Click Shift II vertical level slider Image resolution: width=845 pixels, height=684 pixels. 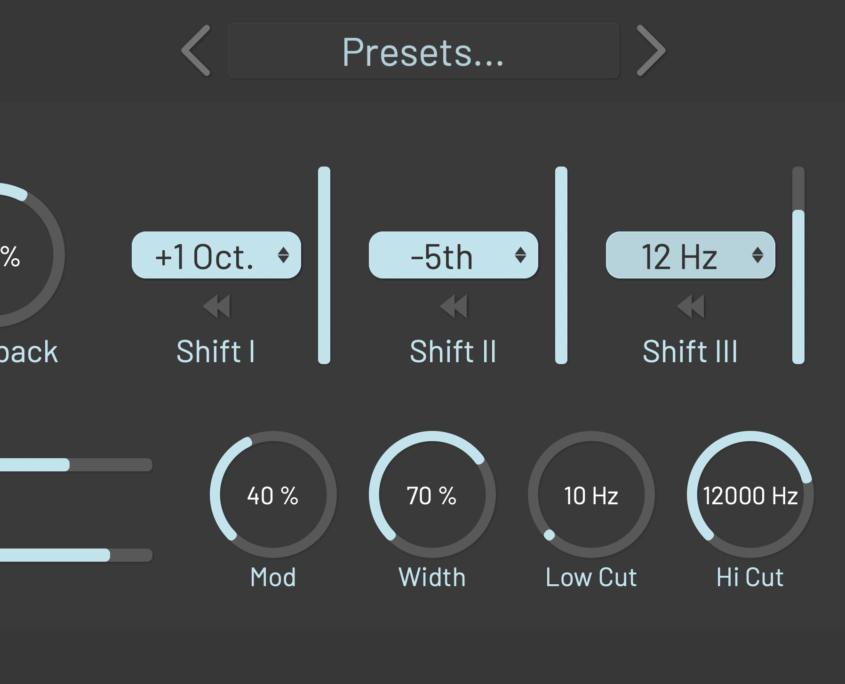tap(561, 265)
